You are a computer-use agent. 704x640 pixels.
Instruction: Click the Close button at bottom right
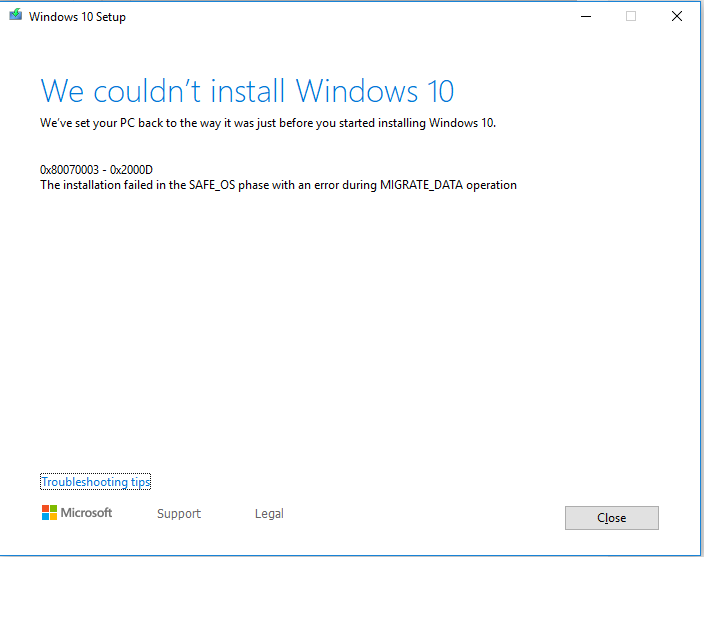pyautogui.click(x=612, y=518)
